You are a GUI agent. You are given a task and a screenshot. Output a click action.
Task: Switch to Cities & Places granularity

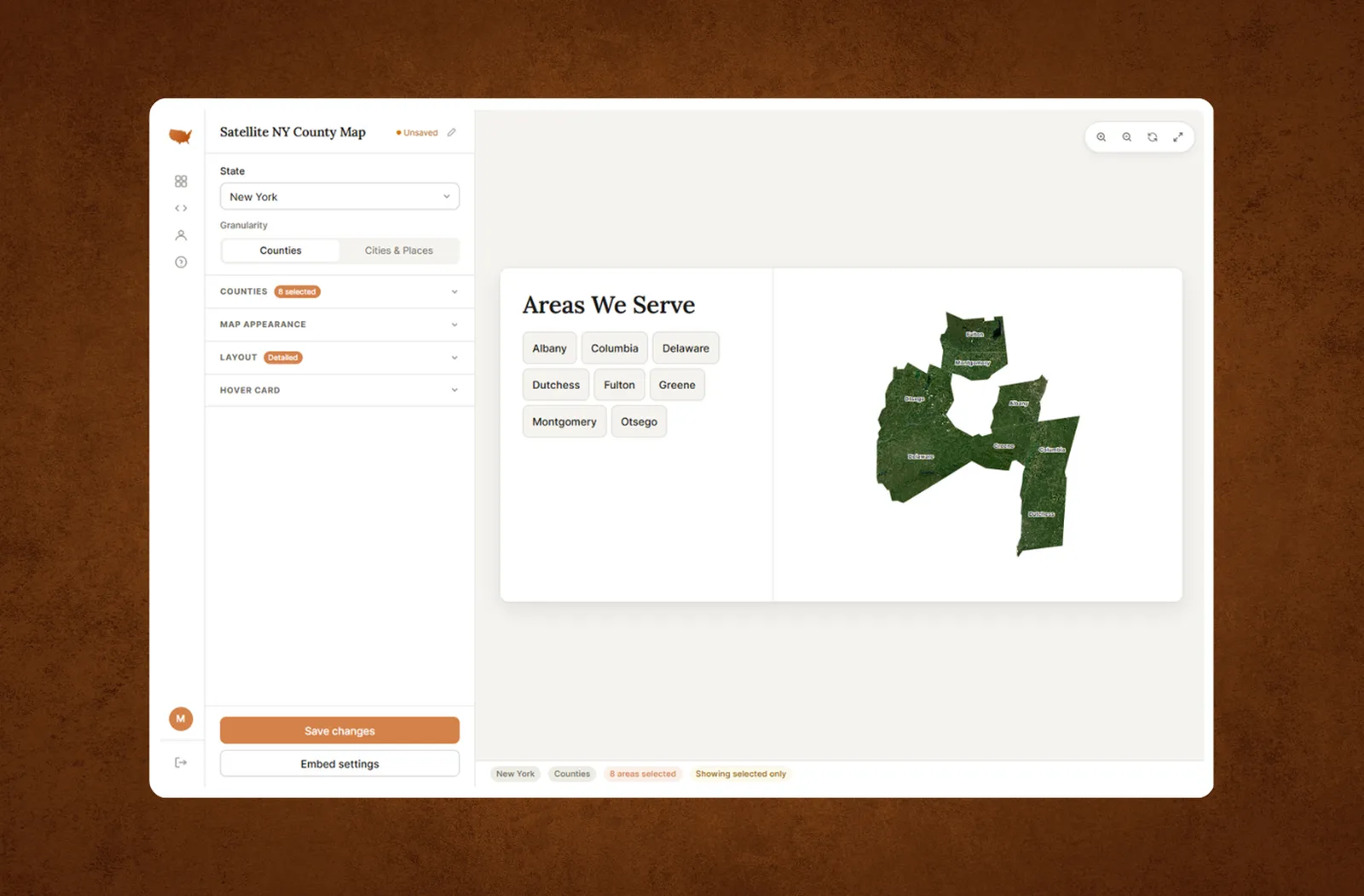[399, 251]
